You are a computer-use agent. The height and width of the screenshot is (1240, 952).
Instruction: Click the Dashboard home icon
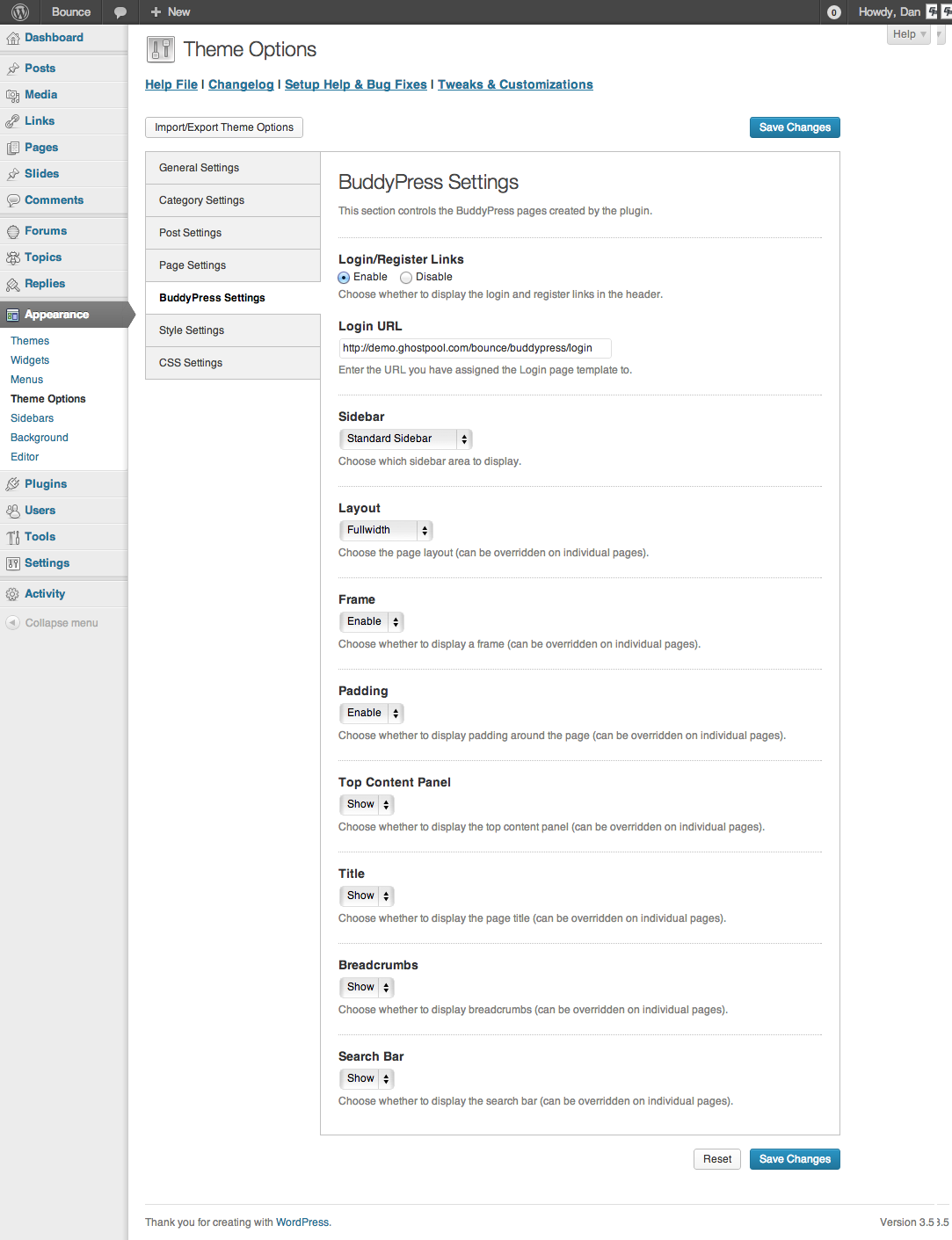coord(13,38)
